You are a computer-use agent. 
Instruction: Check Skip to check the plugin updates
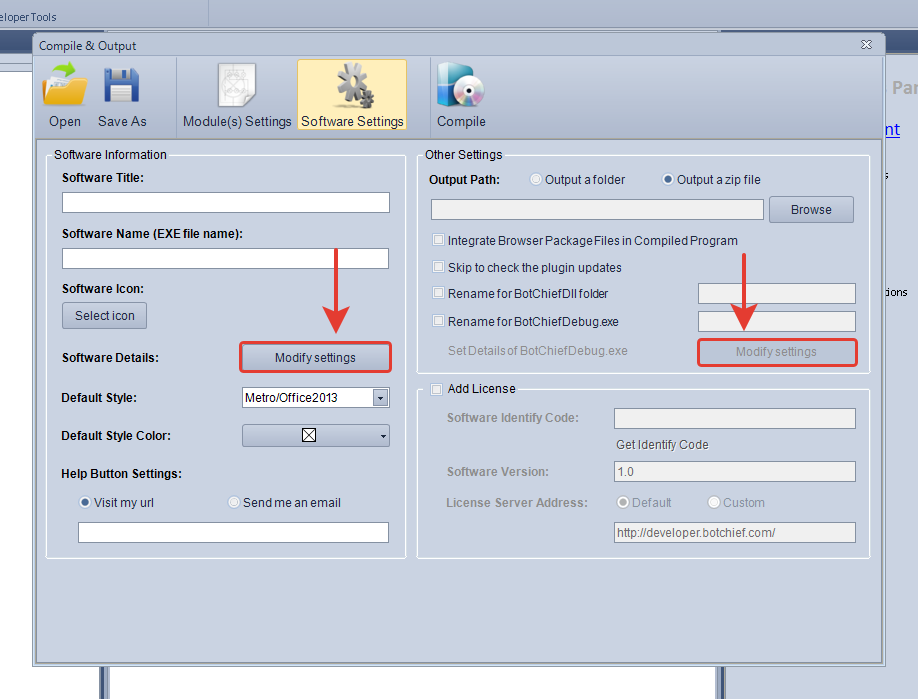tap(438, 267)
